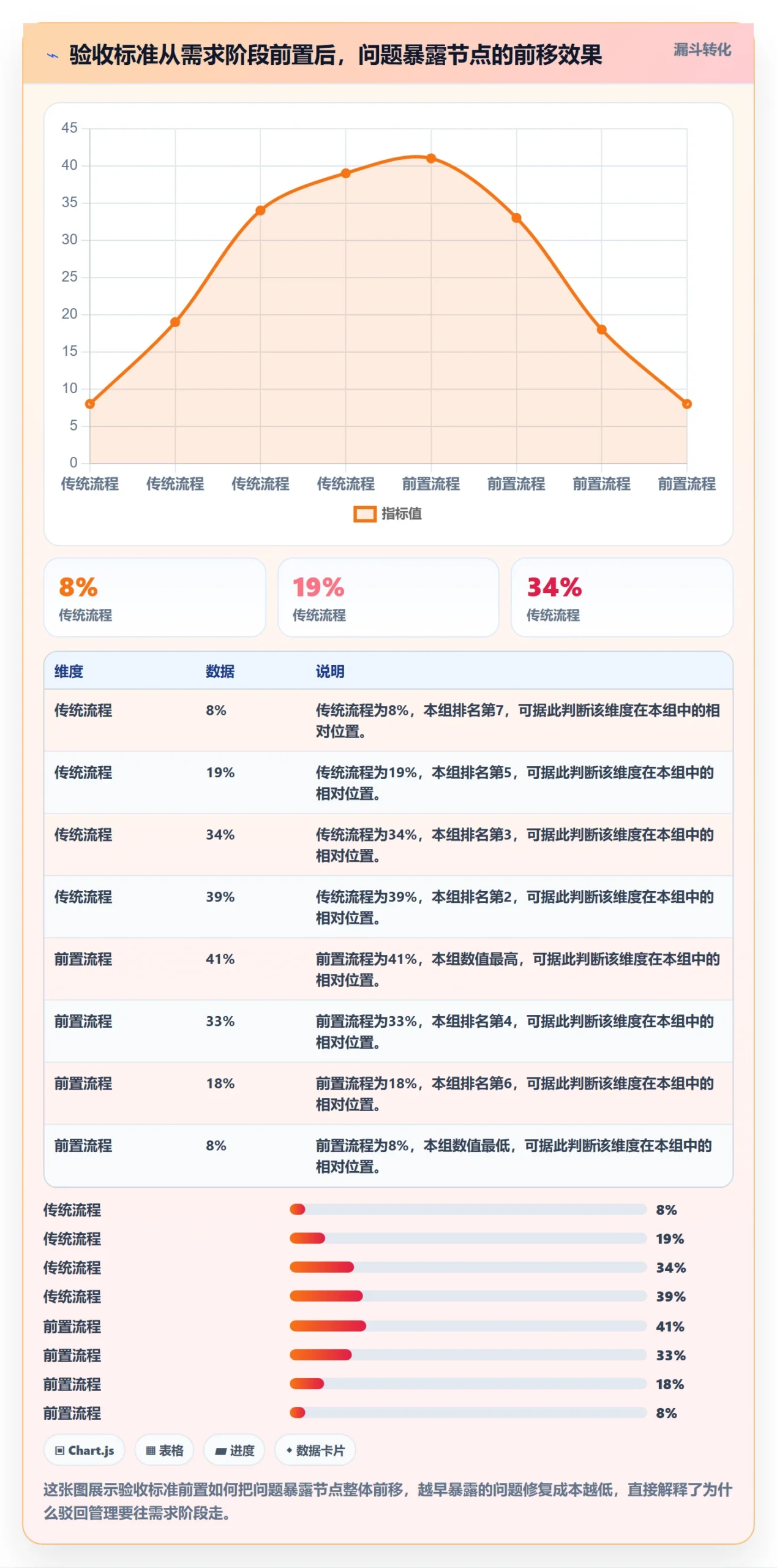Click the description mentioning 本组排名第5
The width and height of the screenshot is (777, 1568).
point(515,783)
